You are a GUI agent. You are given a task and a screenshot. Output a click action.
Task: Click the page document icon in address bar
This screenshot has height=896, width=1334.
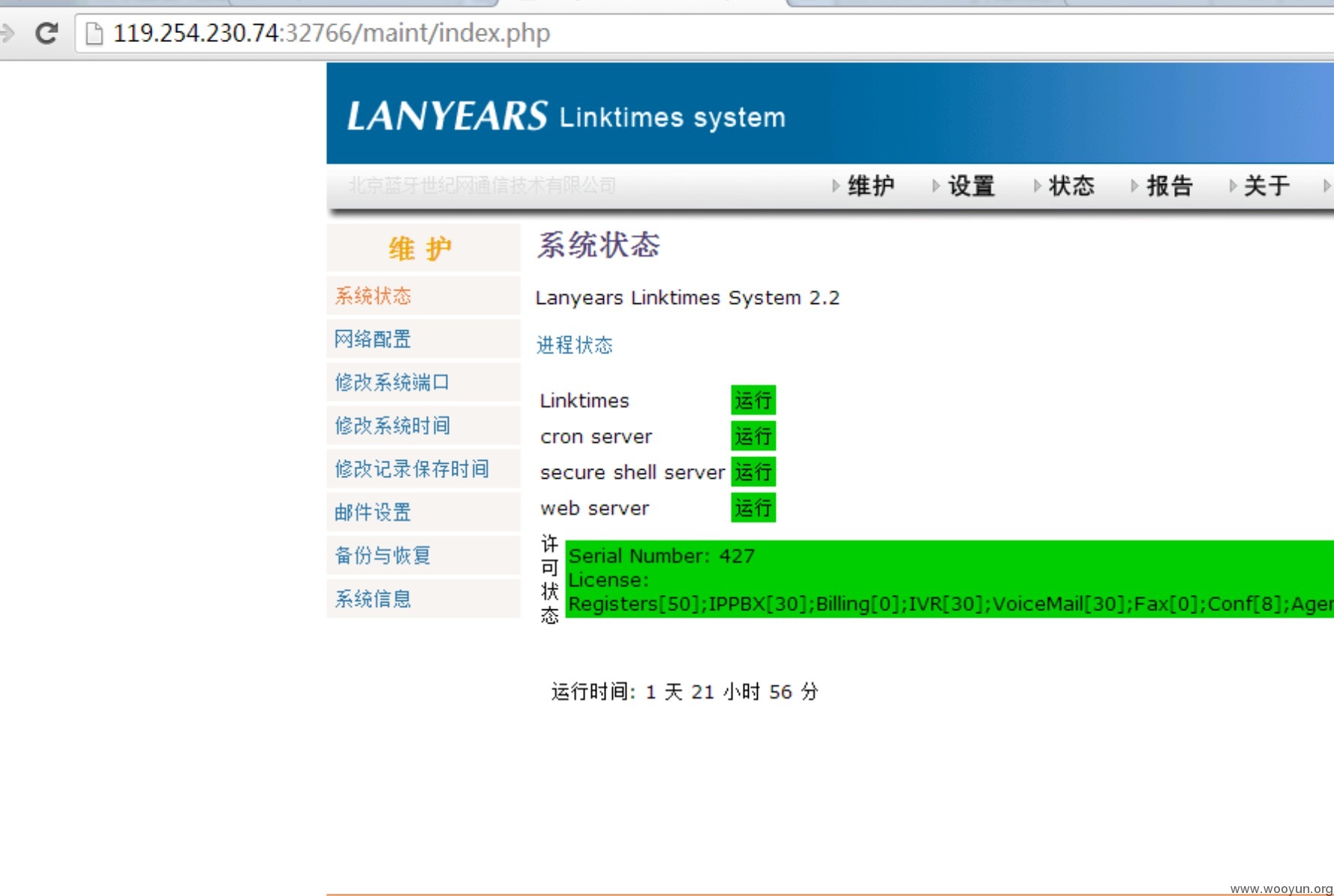94,34
